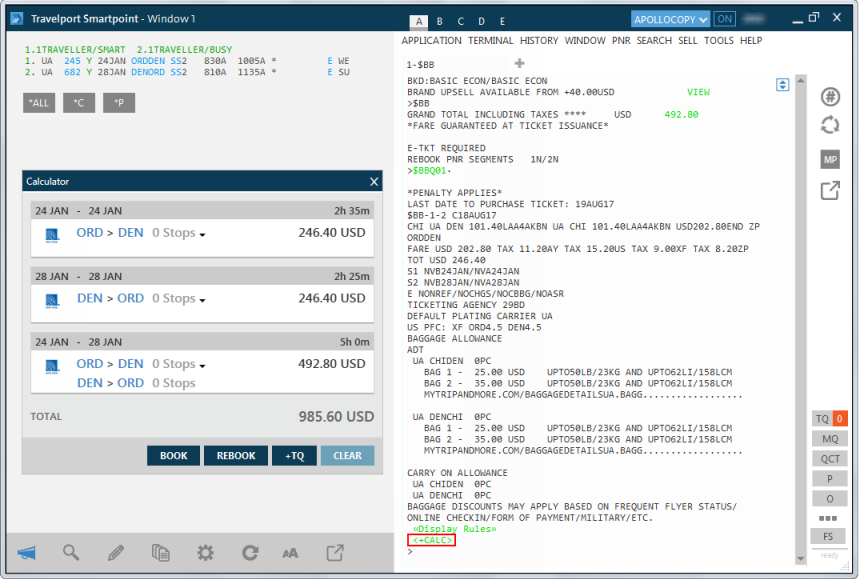Screen dimensions: 860x579
Task: Open the APOLLOCOPY dropdown
Action: [671, 19]
